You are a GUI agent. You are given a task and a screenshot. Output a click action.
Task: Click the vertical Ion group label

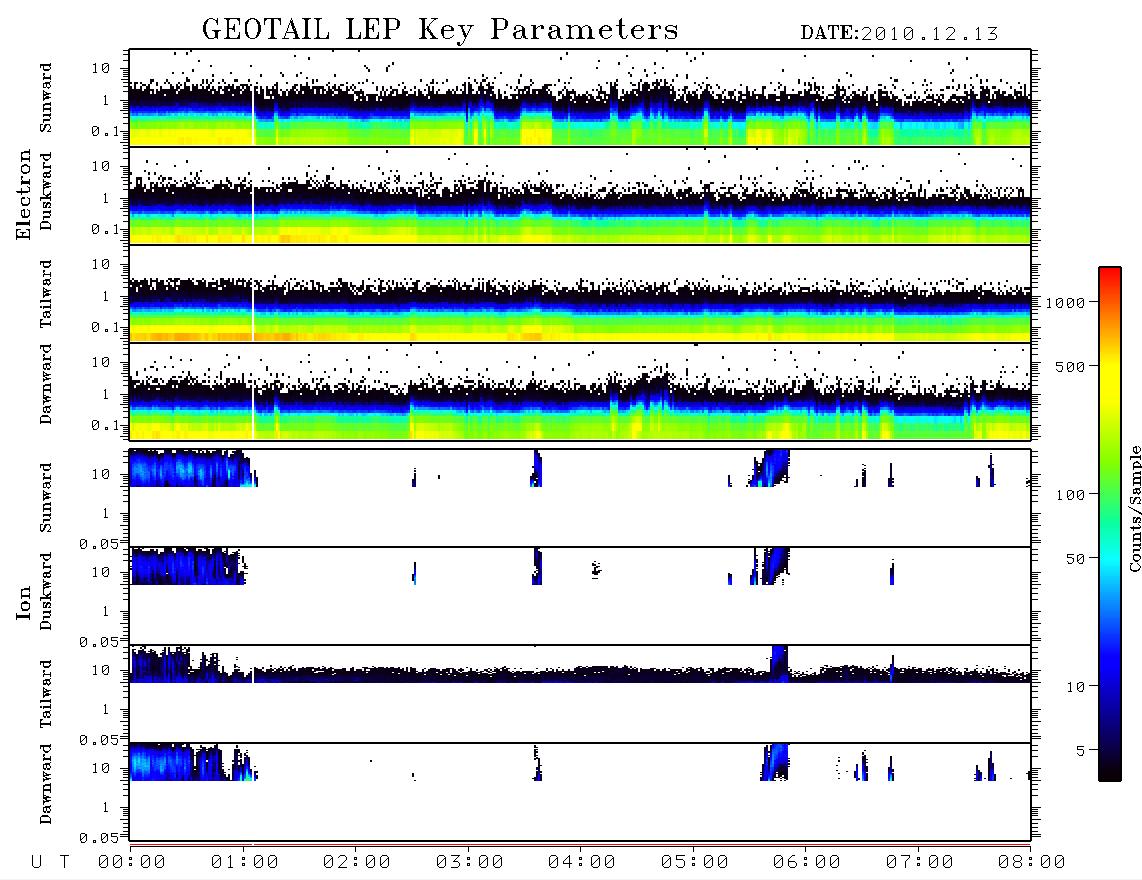coord(24,602)
